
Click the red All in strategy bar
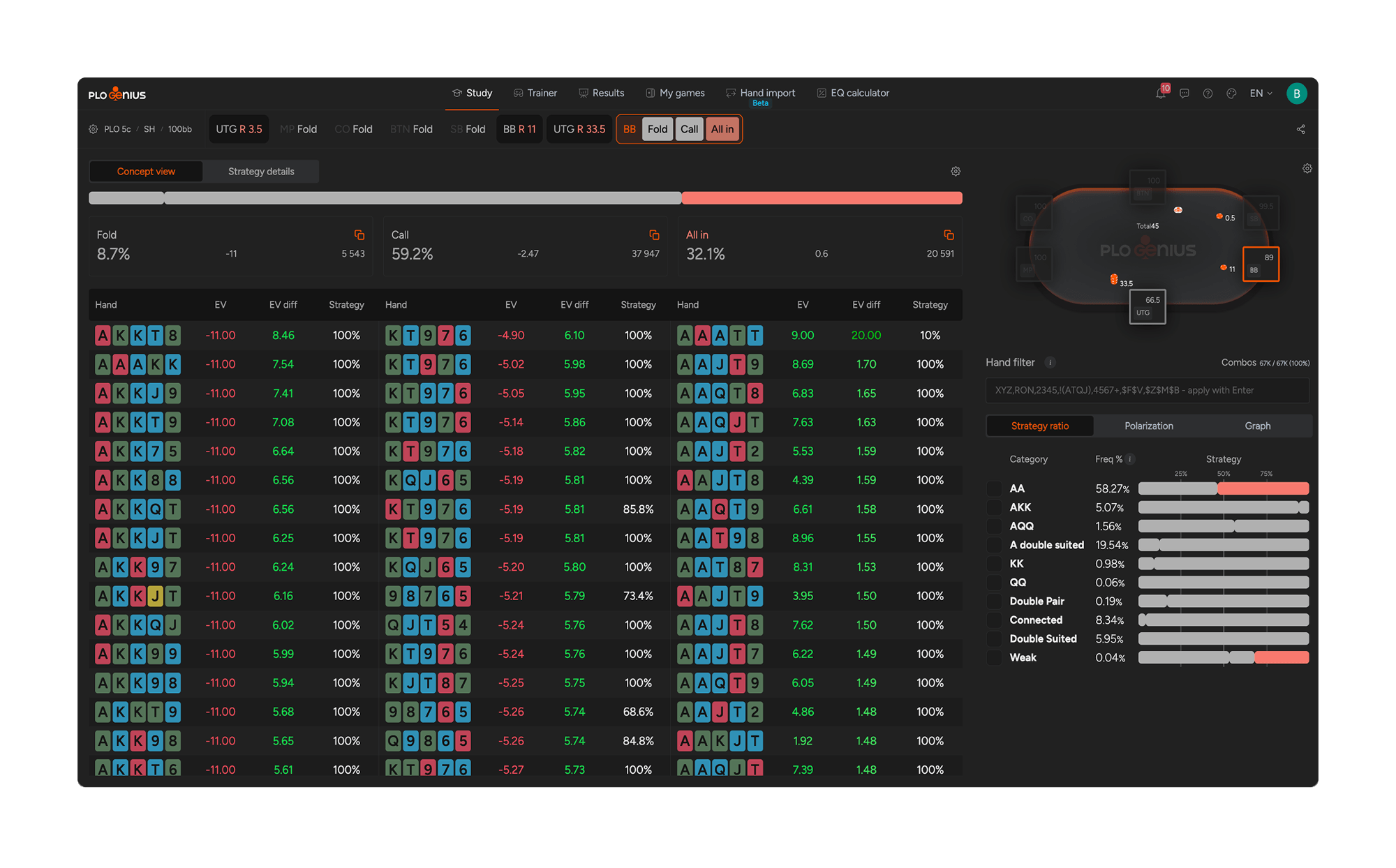click(822, 198)
